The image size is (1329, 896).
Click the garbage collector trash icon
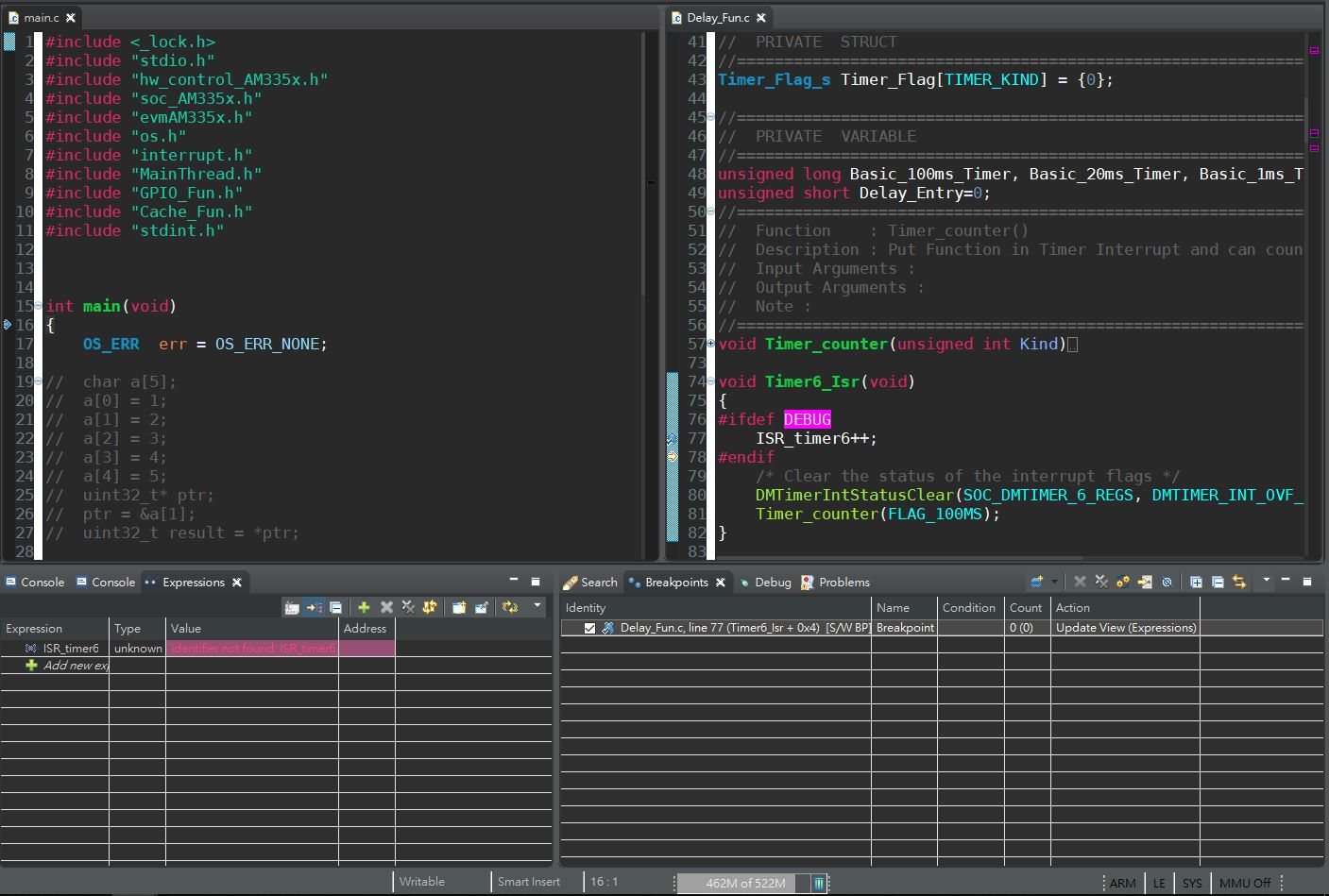point(819,883)
